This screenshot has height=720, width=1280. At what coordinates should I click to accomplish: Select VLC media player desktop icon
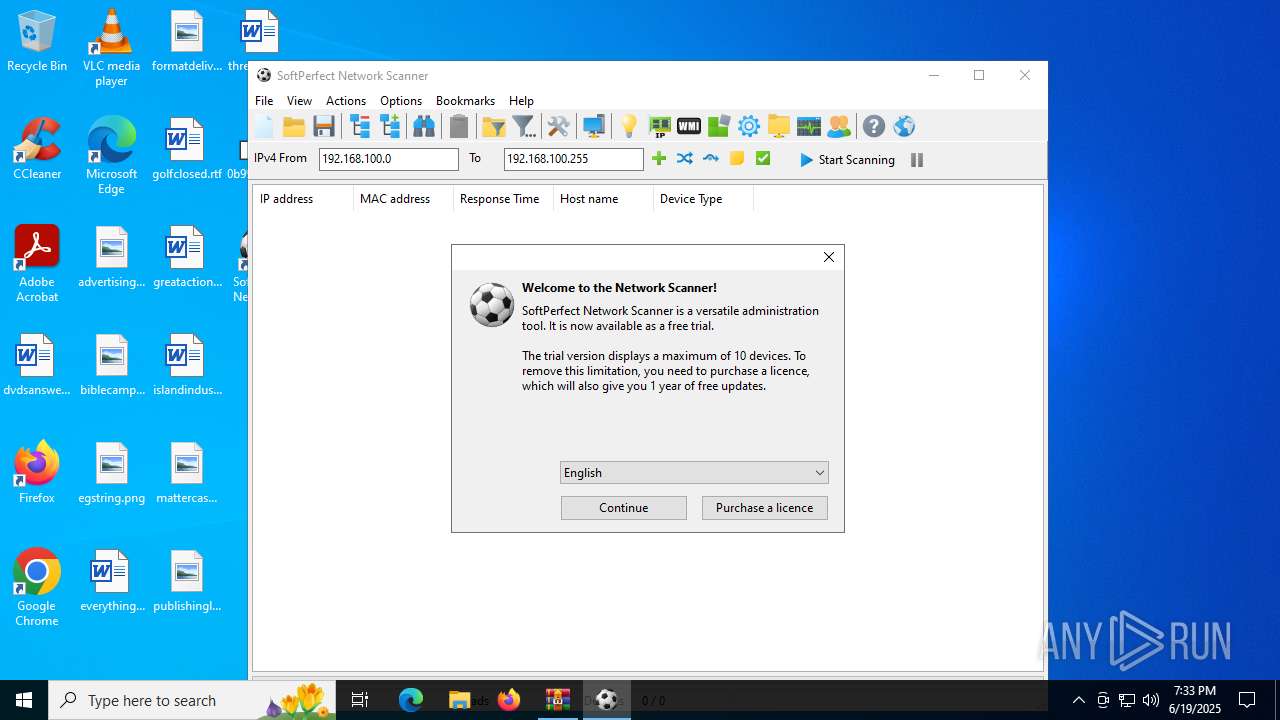point(111,47)
